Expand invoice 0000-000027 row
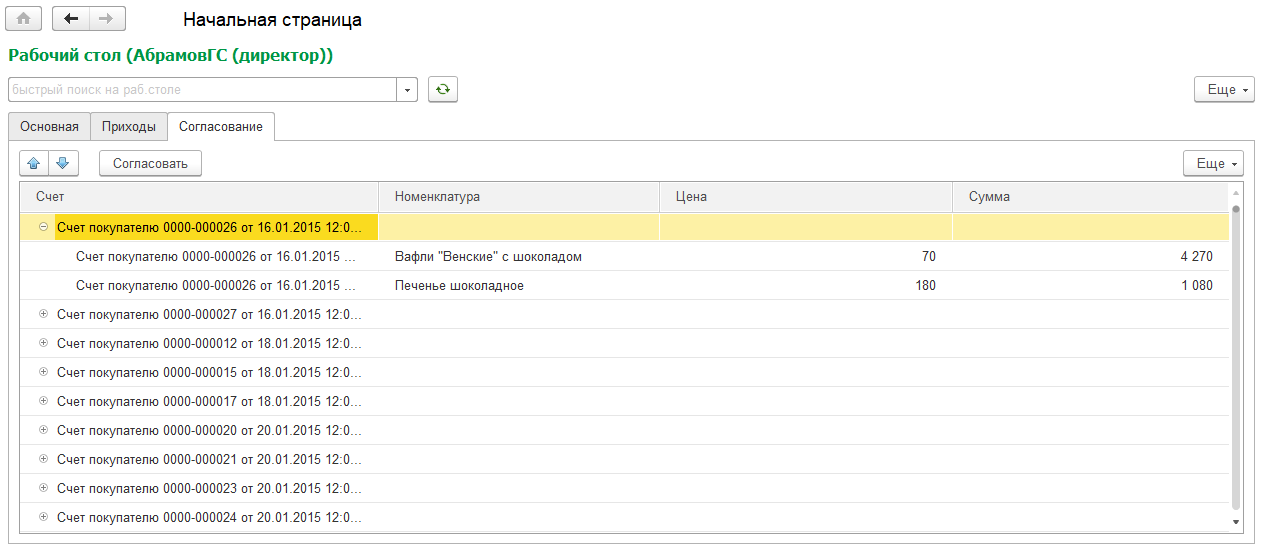 (43, 314)
